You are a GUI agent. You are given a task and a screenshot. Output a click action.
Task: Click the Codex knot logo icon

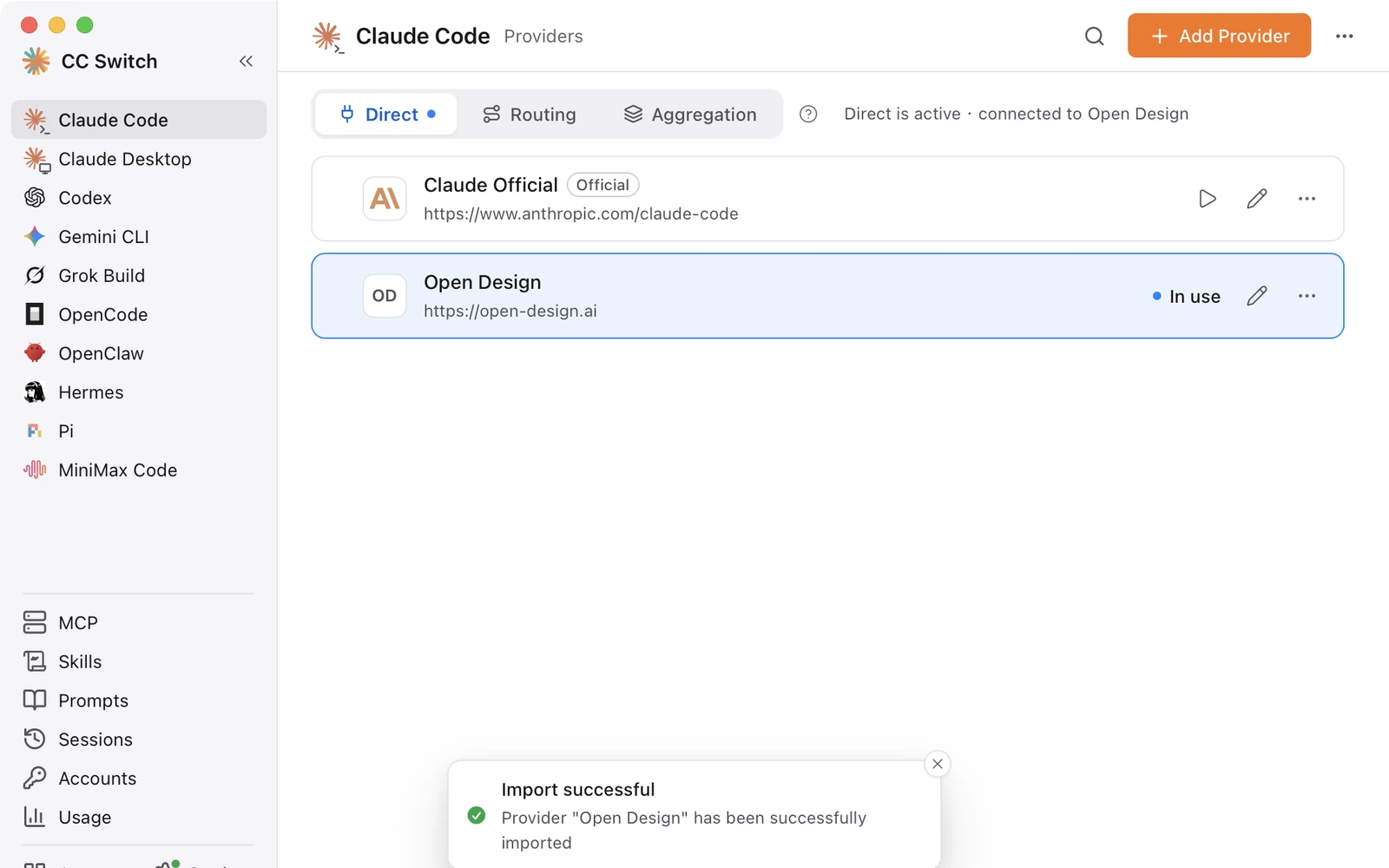(35, 198)
